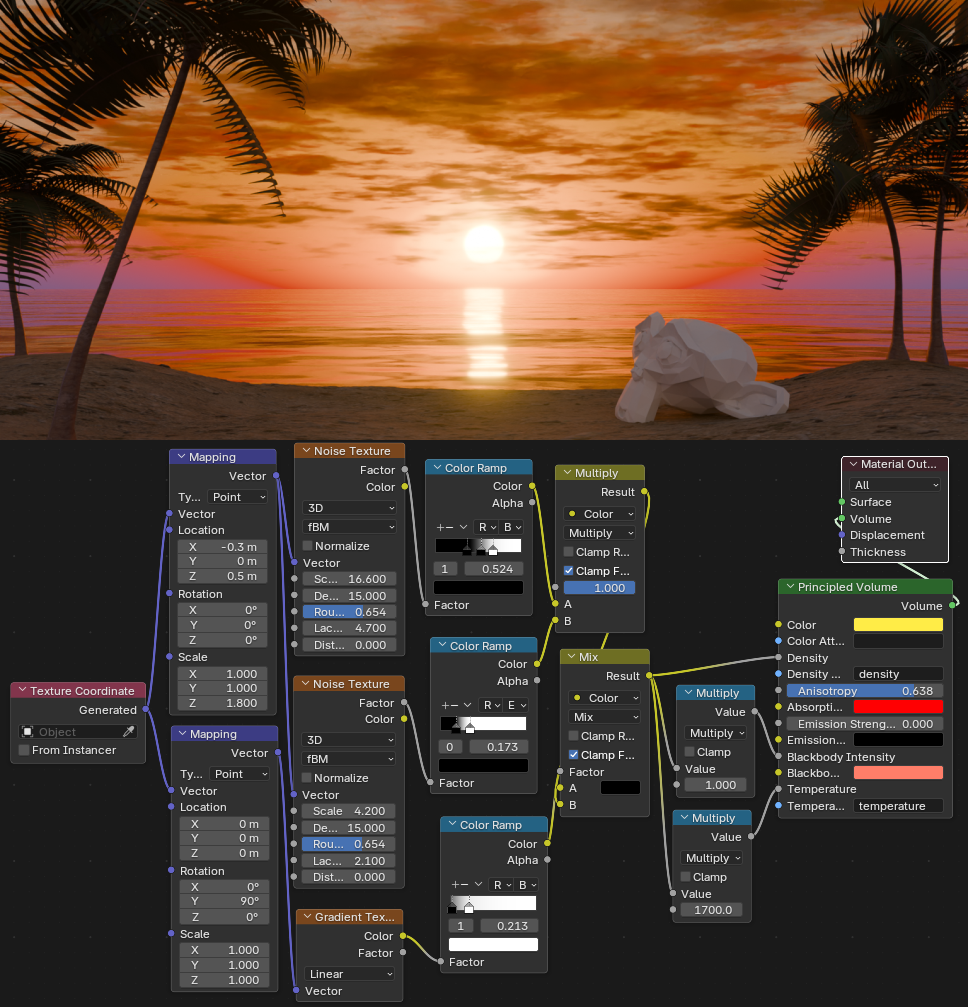Image resolution: width=968 pixels, height=1007 pixels.
Task: Click the Anisotropy slider in Principled Volume
Action: (865, 691)
